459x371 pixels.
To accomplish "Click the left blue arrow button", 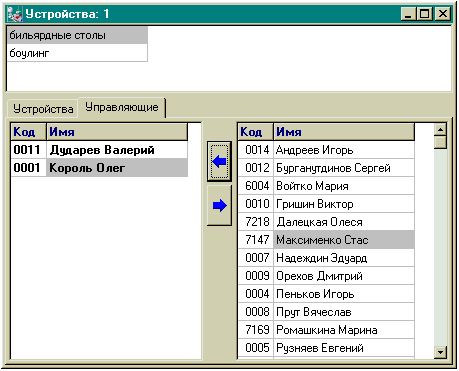I will click(x=219, y=161).
